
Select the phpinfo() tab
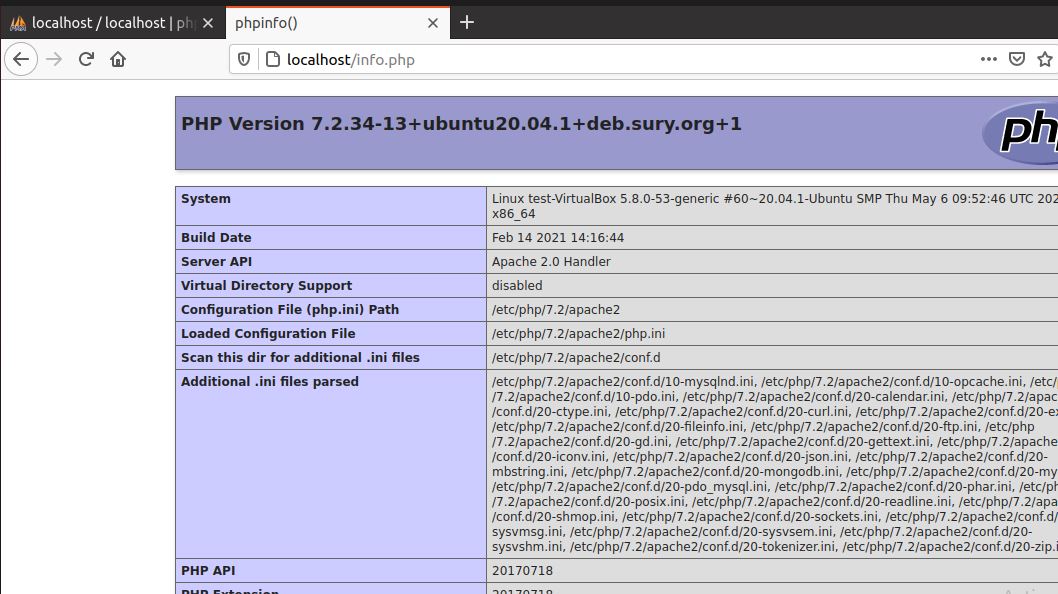(x=337, y=22)
